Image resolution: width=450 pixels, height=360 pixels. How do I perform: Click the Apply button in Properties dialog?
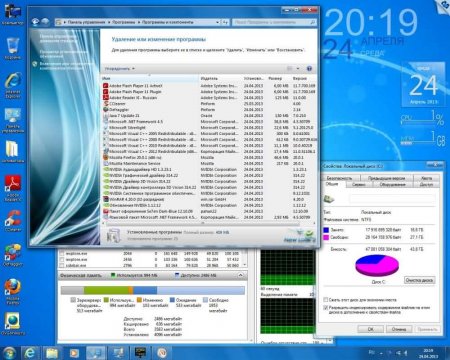[427, 329]
